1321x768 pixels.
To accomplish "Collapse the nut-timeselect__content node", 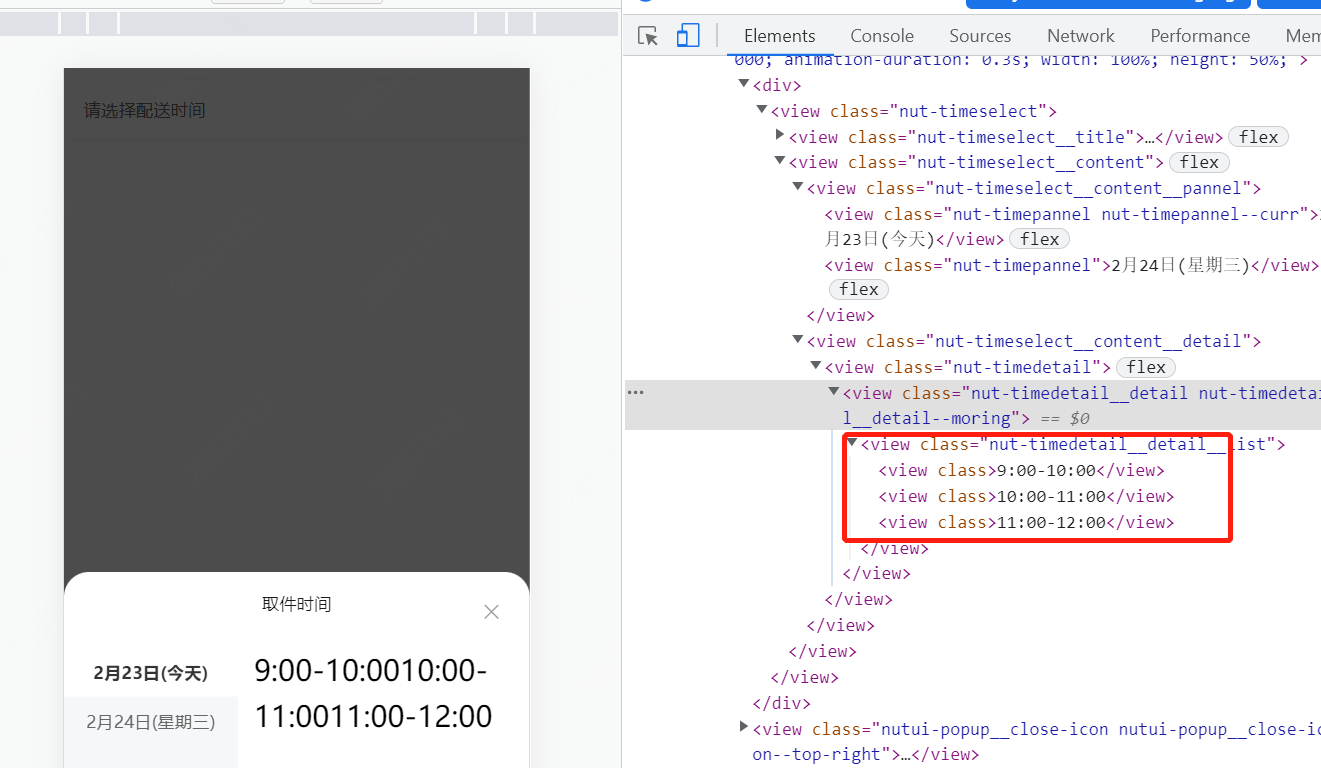I will [x=780, y=161].
